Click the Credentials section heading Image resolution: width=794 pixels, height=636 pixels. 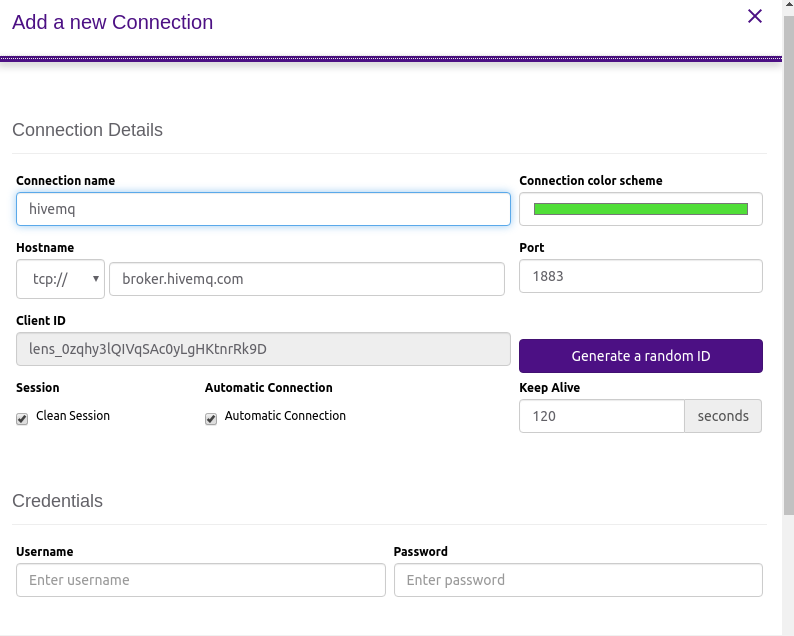click(x=57, y=501)
